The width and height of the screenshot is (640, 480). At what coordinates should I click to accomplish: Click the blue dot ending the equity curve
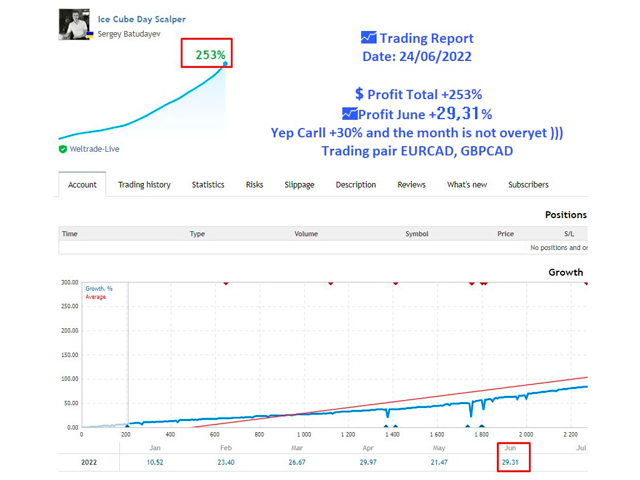click(226, 64)
